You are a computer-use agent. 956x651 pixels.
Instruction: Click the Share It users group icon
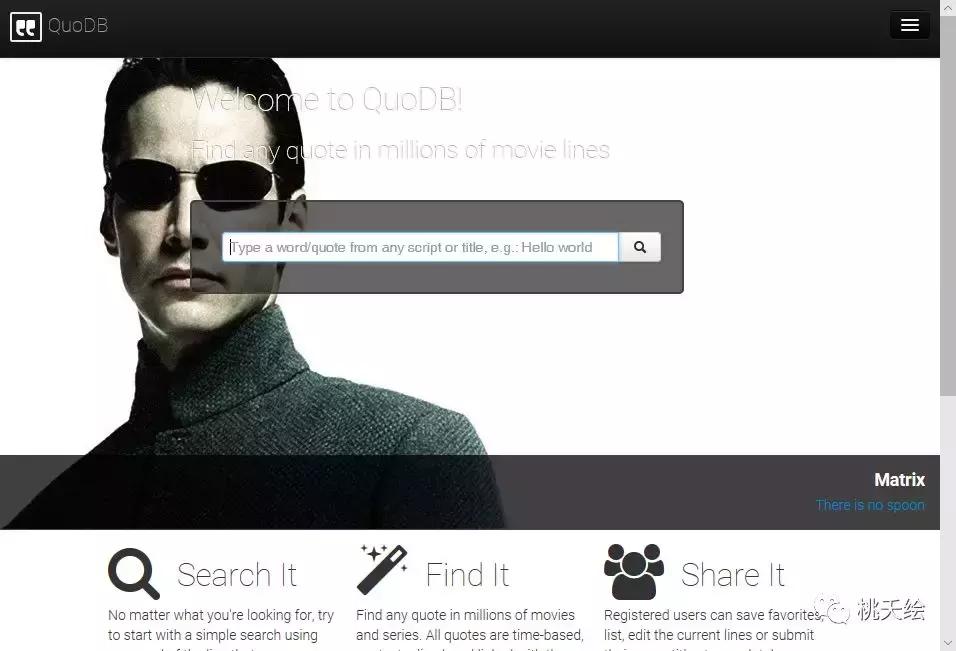[633, 572]
